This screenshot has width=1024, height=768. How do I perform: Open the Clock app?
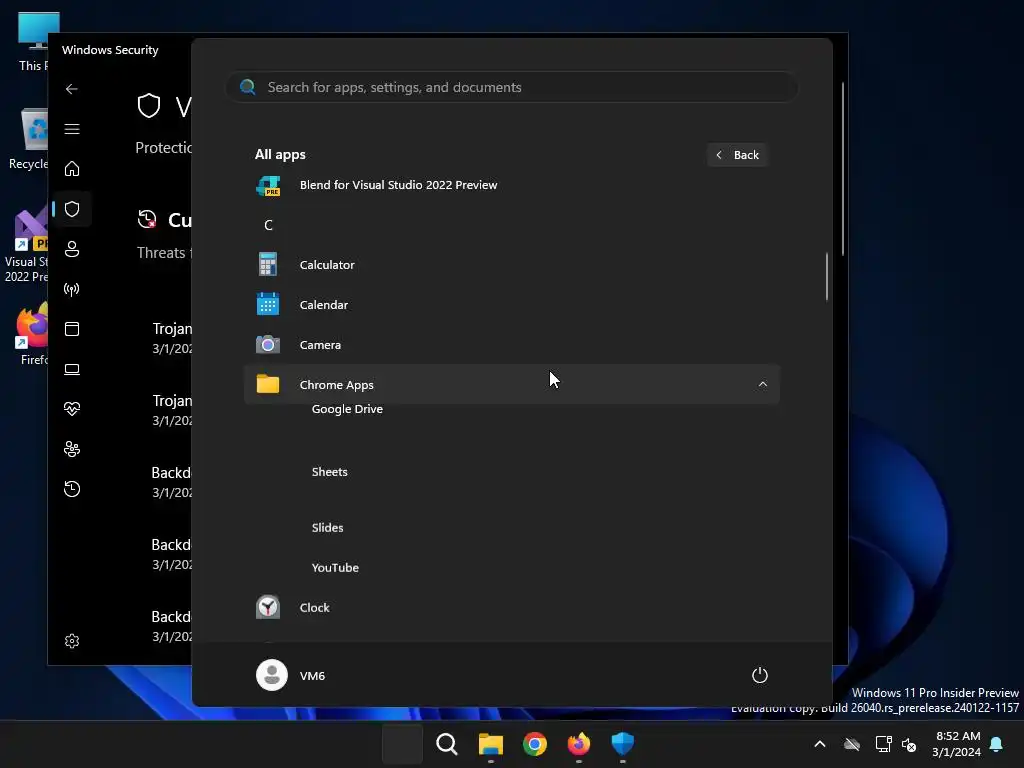[511, 607]
